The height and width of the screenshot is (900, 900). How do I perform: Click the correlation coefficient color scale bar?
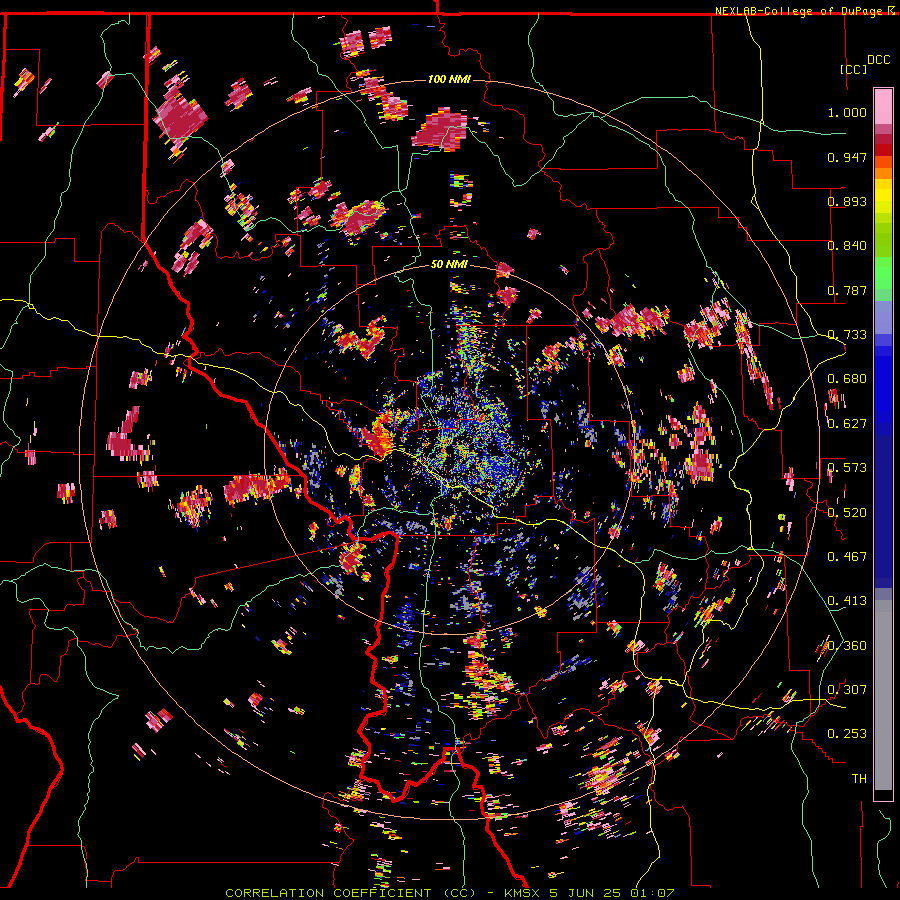coord(883,444)
